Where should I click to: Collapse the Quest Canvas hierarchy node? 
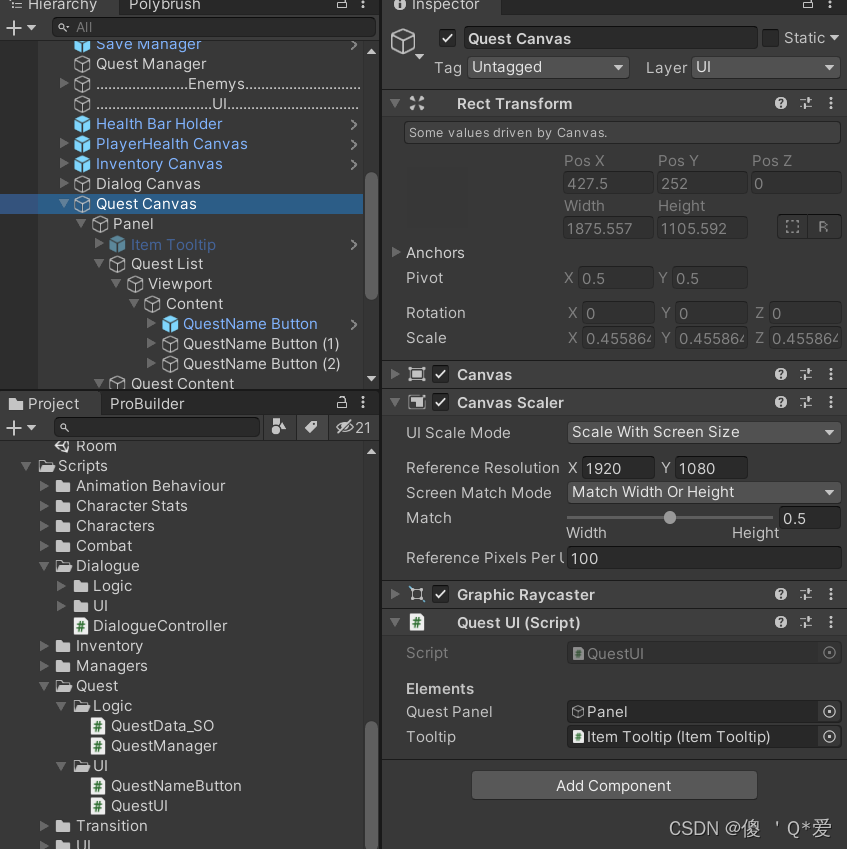[x=64, y=204]
